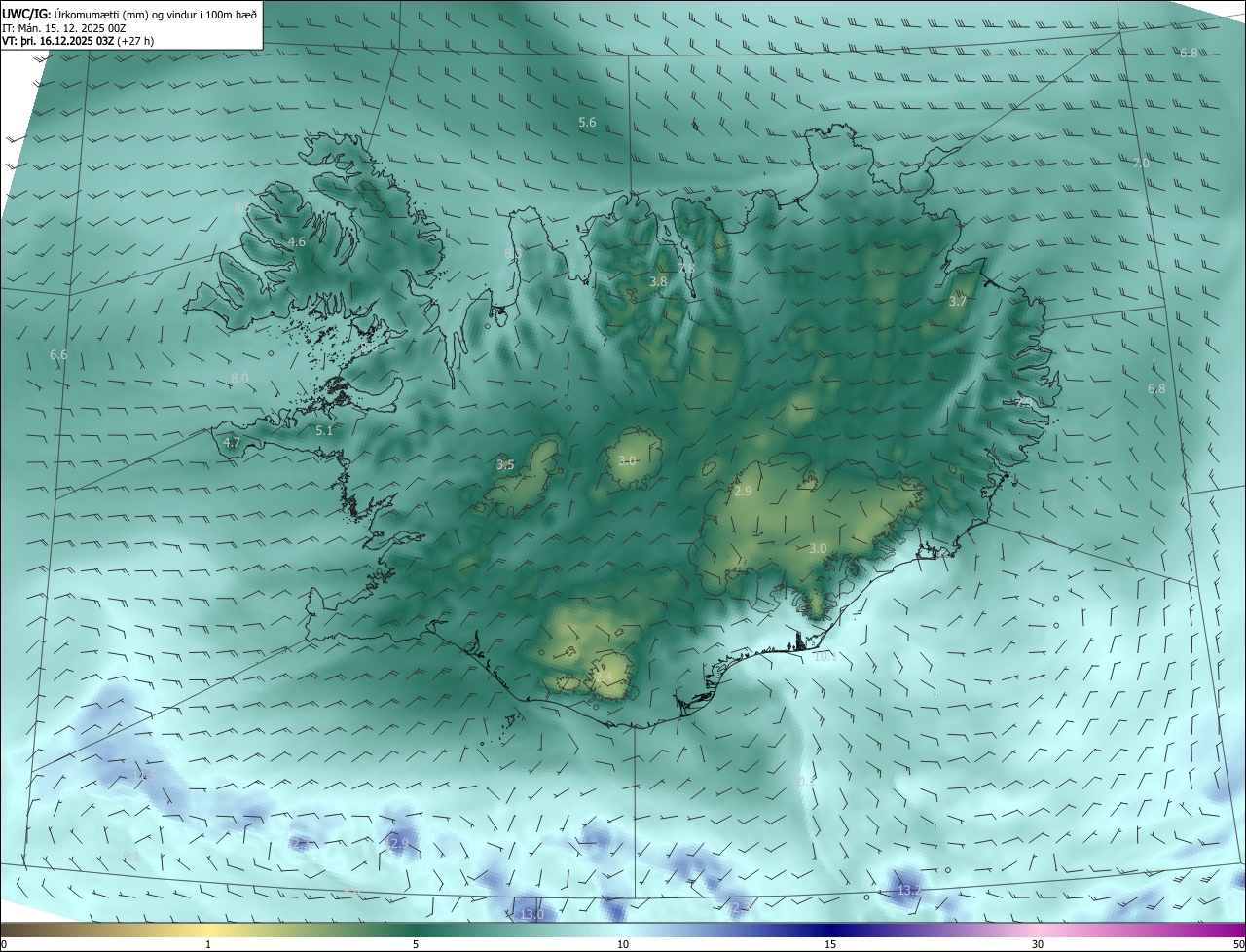Click the 4.6 value on the Westfjords
1246x952 pixels.
(297, 241)
